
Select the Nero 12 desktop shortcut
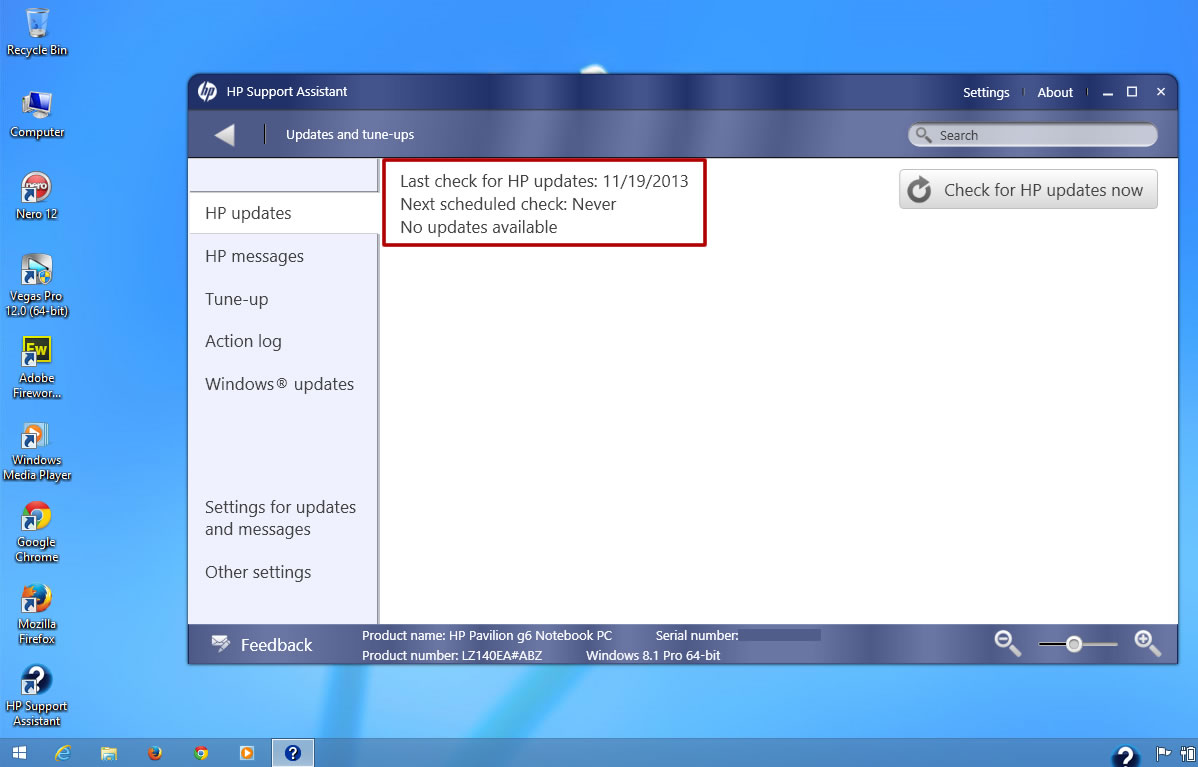point(37,196)
